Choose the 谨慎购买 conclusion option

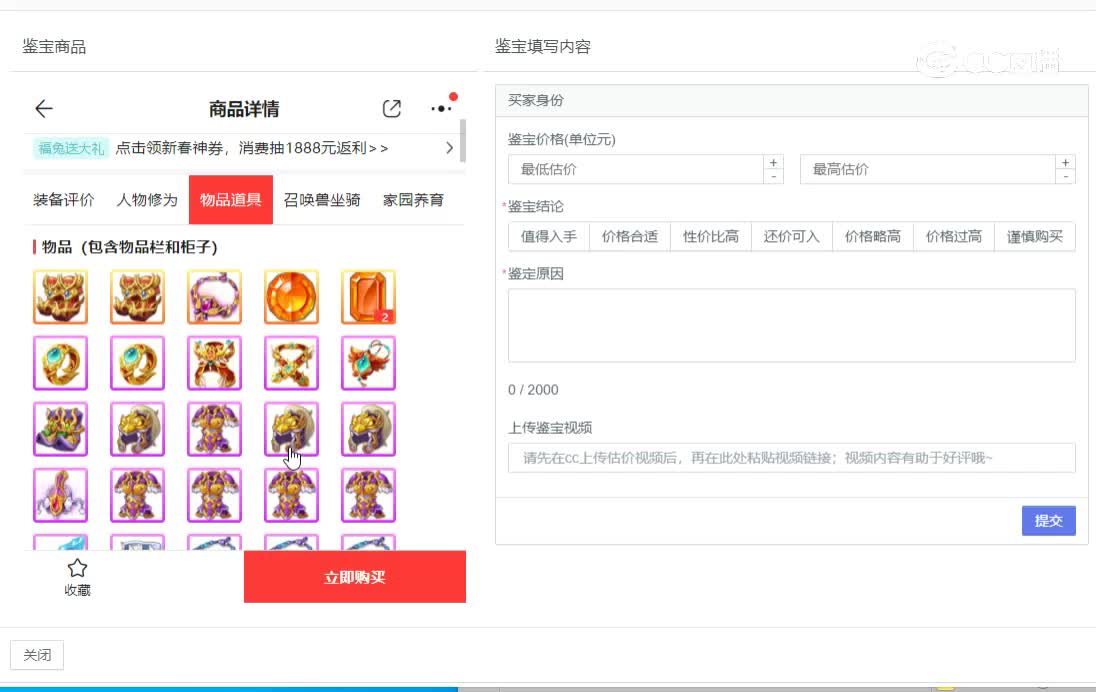(x=1034, y=236)
